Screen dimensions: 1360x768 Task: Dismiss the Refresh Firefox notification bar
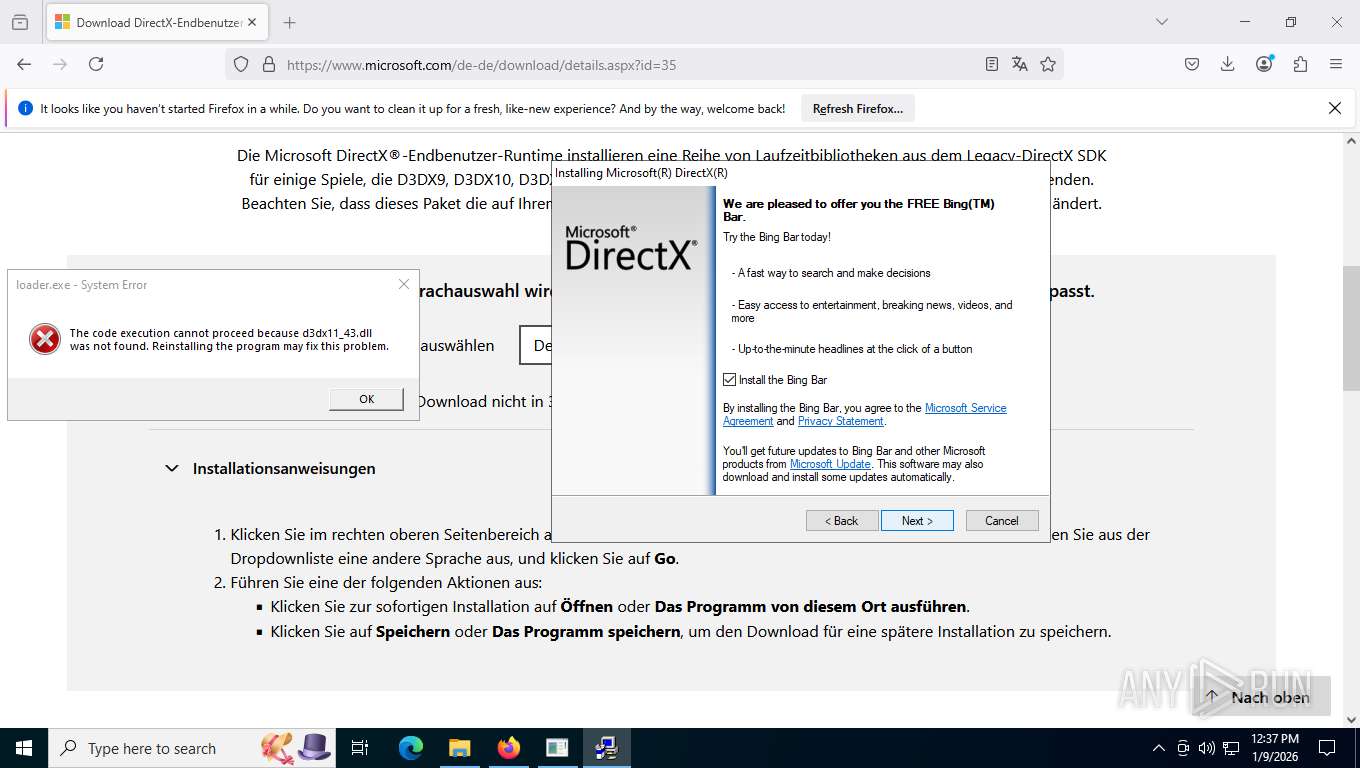point(1334,108)
